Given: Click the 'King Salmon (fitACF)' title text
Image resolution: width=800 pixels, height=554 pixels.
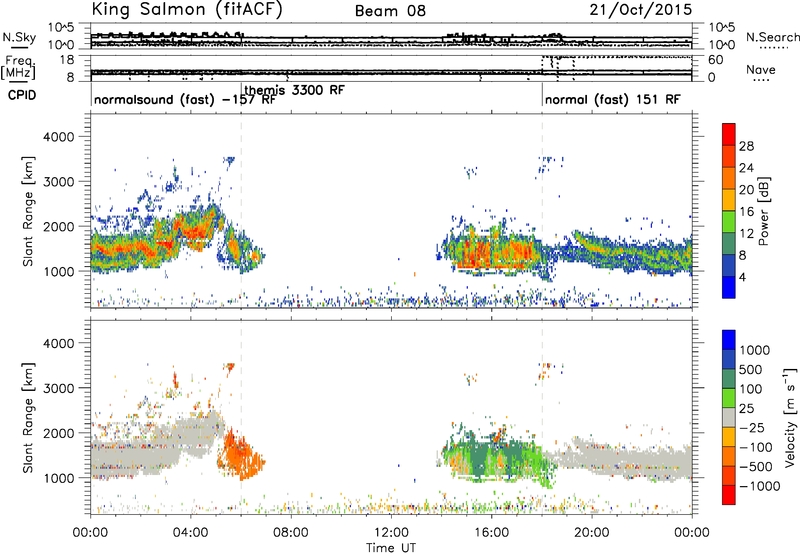Looking at the screenshot, I should 186,10.
